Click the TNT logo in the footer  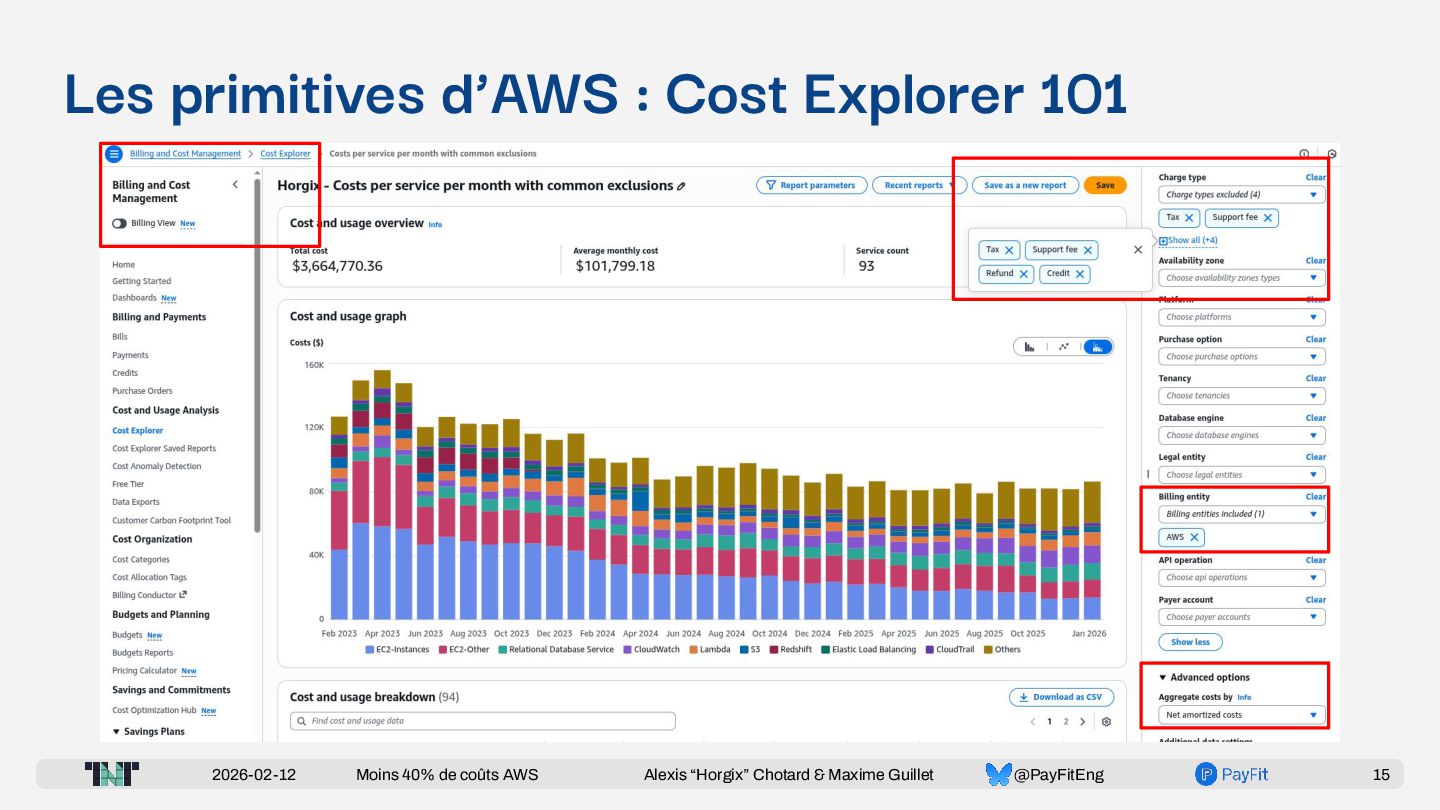(x=112, y=774)
